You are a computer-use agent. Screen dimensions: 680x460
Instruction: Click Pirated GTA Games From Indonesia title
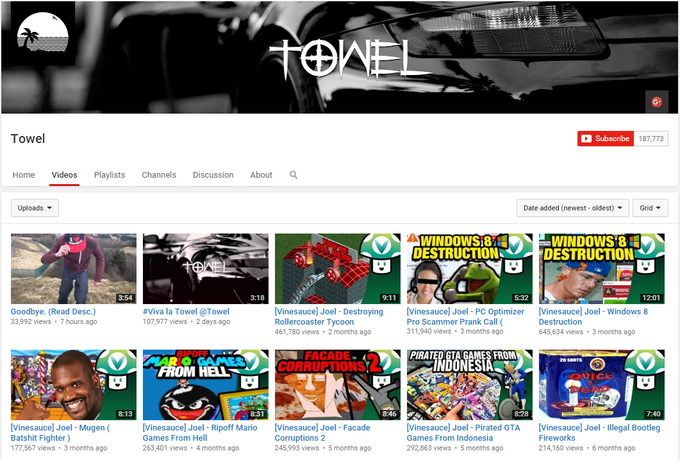[x=463, y=433]
